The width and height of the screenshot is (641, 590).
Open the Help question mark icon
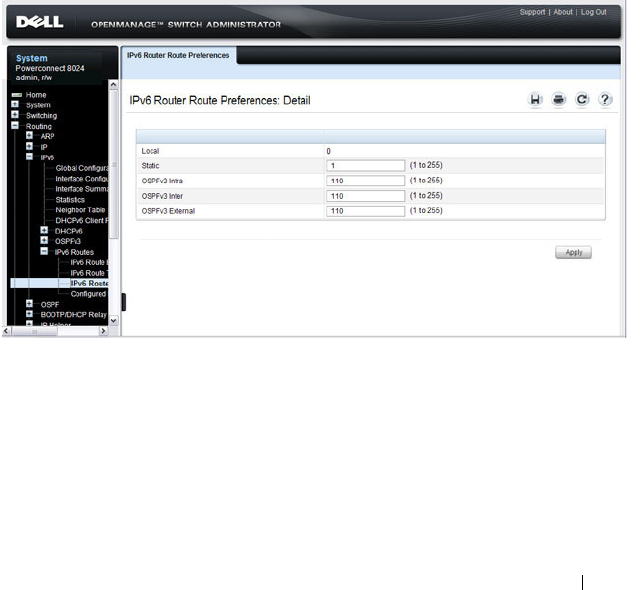[x=605, y=99]
